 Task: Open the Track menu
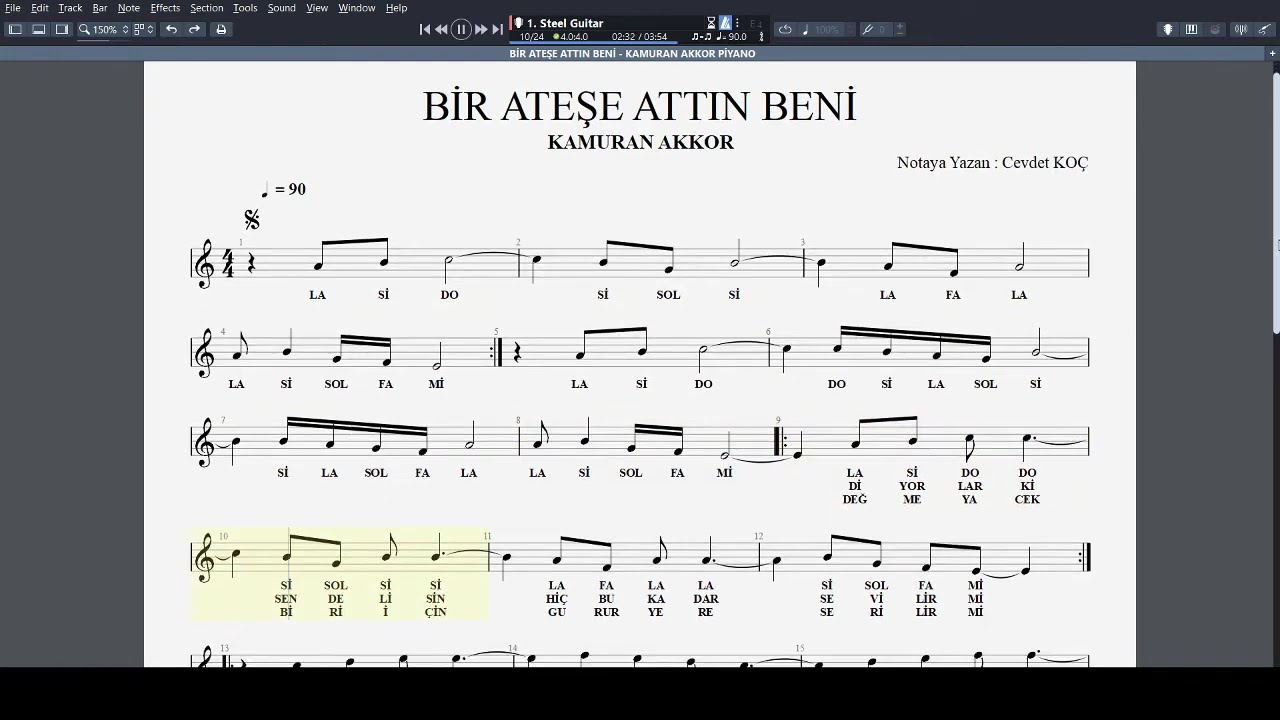[70, 8]
